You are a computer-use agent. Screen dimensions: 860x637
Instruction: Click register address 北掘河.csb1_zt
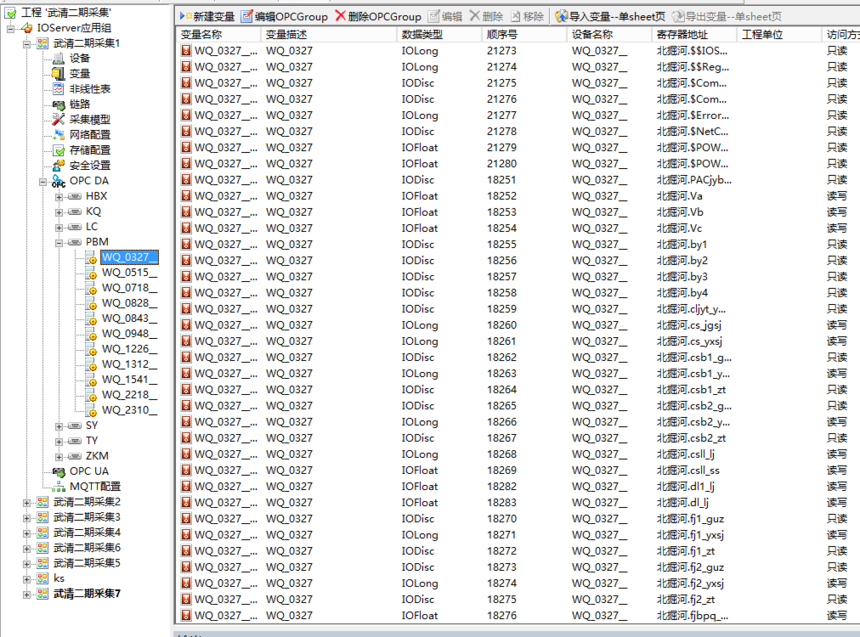point(692,390)
